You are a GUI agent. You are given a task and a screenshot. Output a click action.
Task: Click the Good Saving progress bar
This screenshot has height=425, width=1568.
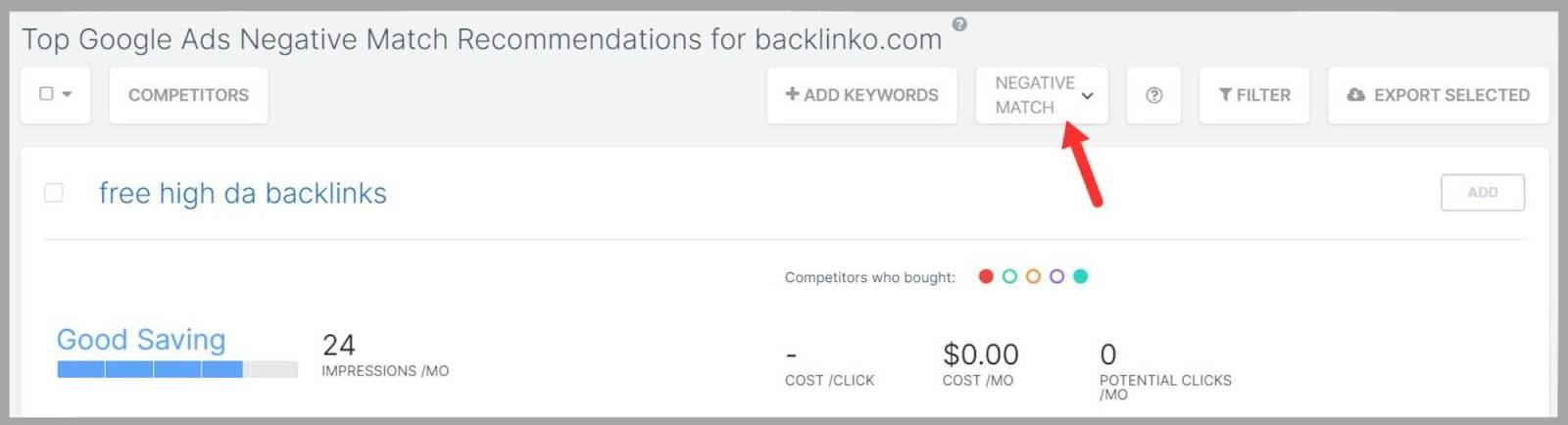coord(176,369)
